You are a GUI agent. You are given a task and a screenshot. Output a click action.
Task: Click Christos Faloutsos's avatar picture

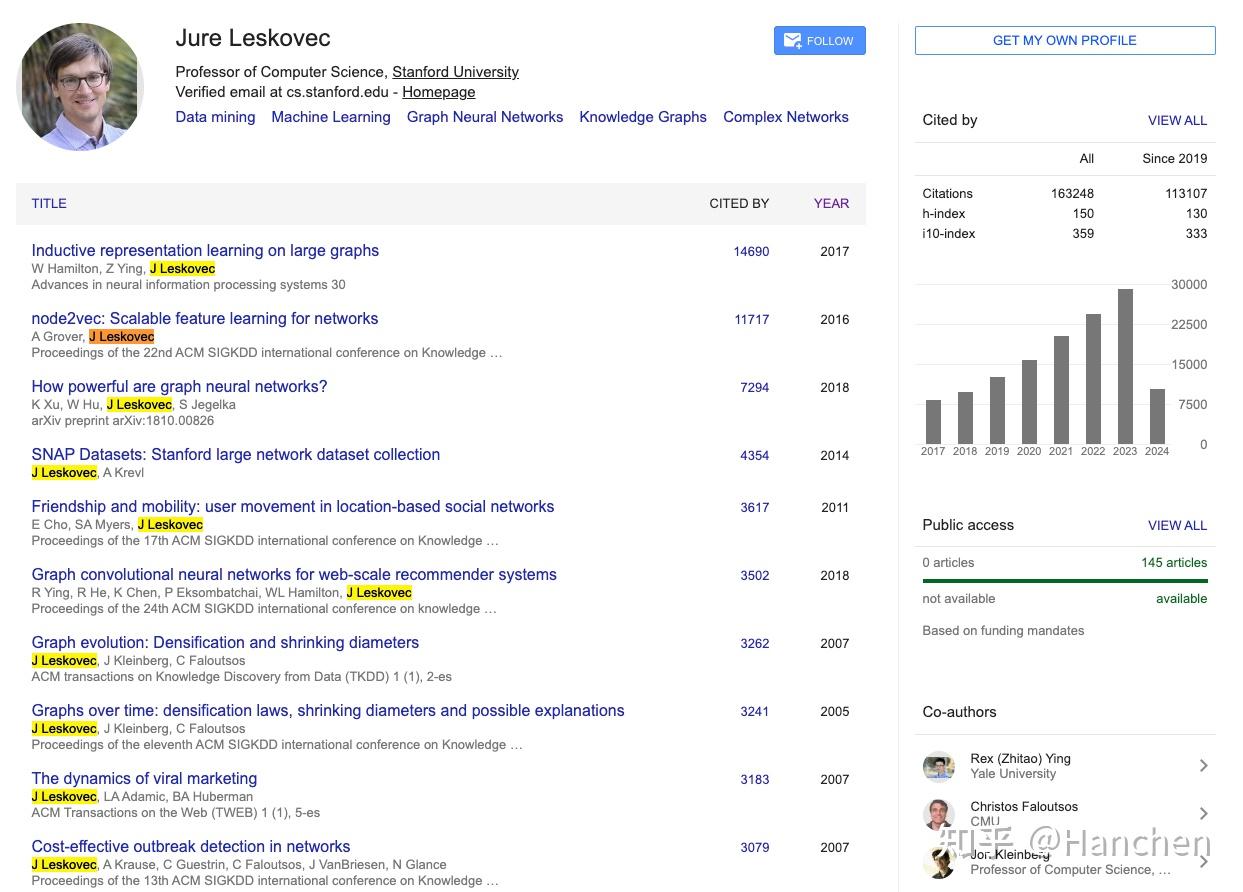[x=938, y=814]
